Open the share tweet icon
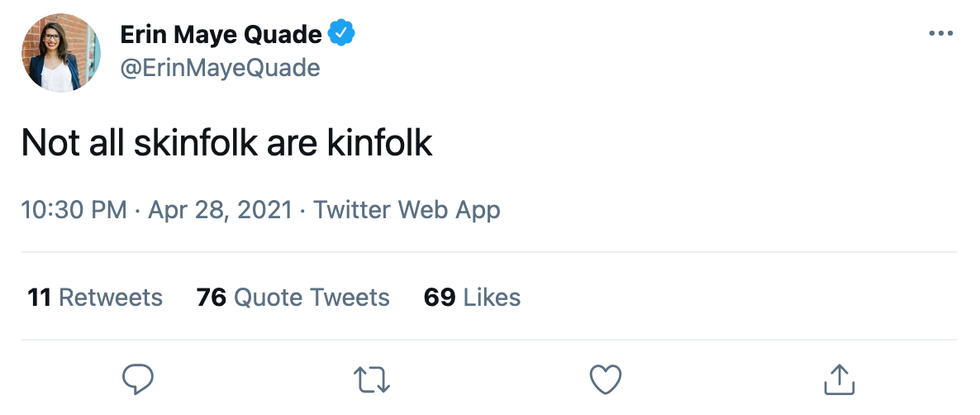Screen dimensions: 980x415 tap(839, 378)
